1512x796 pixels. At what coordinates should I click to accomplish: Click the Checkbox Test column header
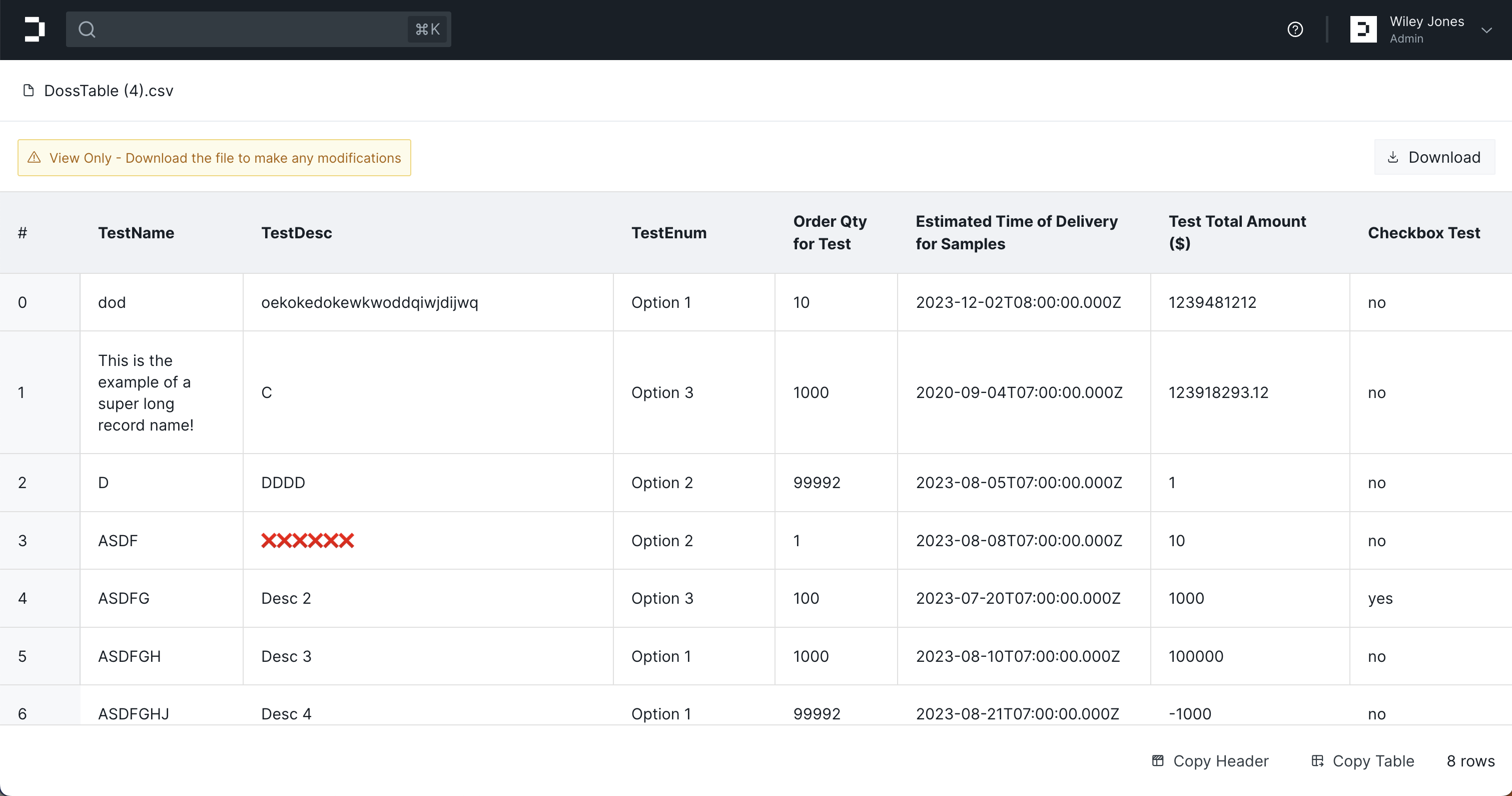coord(1423,233)
